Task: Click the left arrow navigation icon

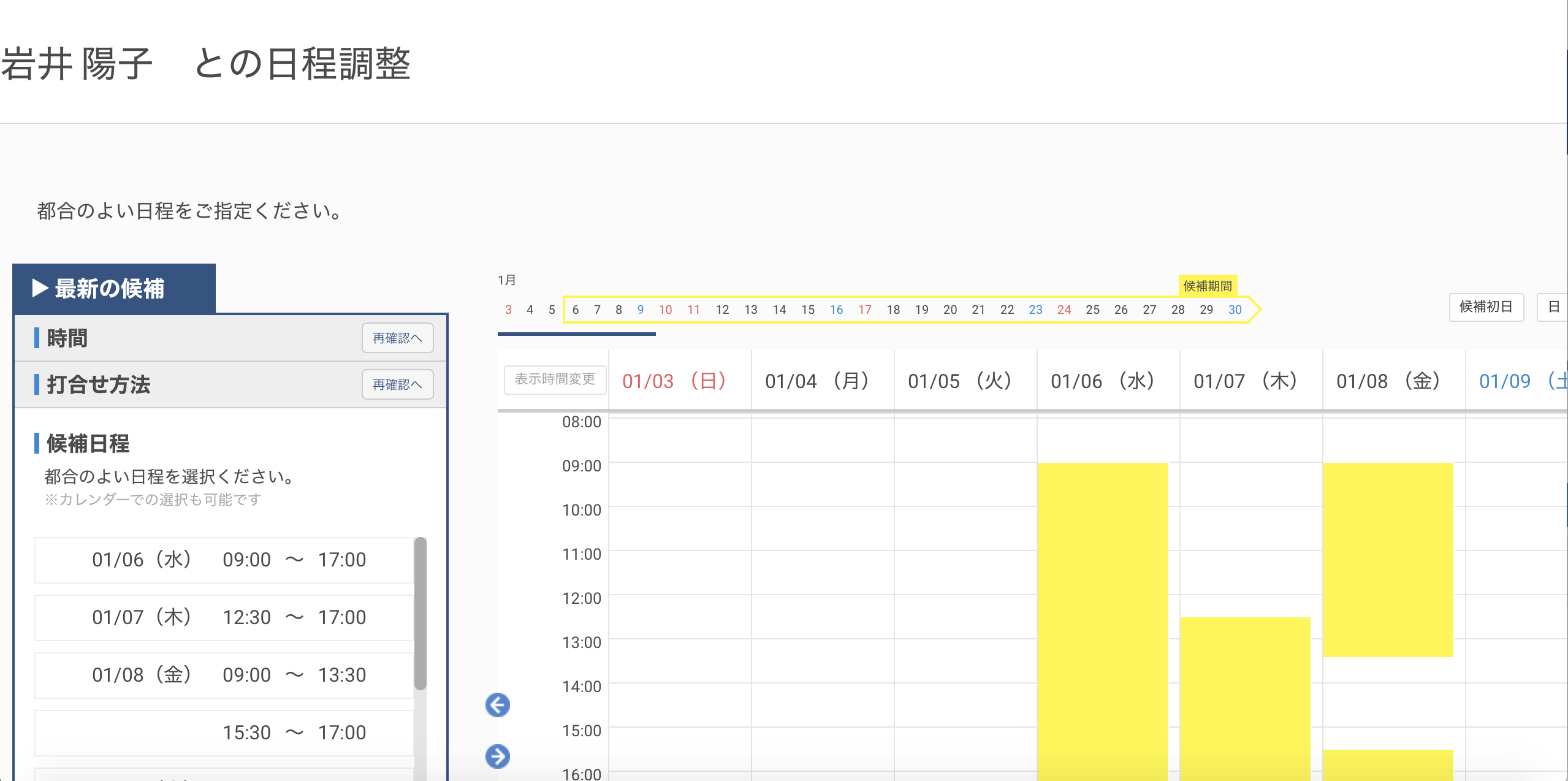Action: [x=497, y=705]
